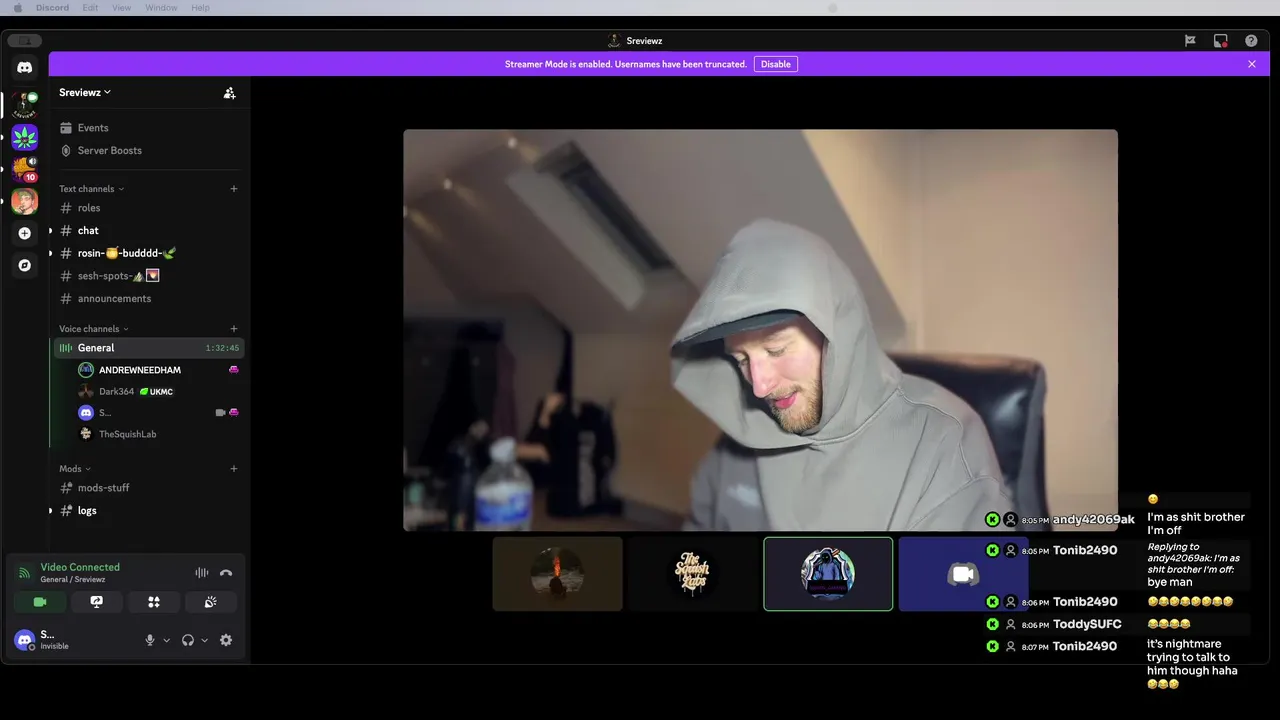Toggle noise suppression waveform icon

[x=202, y=573]
